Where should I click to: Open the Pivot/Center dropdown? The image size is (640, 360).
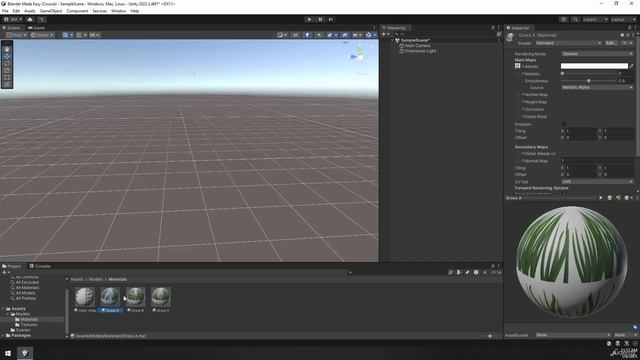tap(16, 35)
